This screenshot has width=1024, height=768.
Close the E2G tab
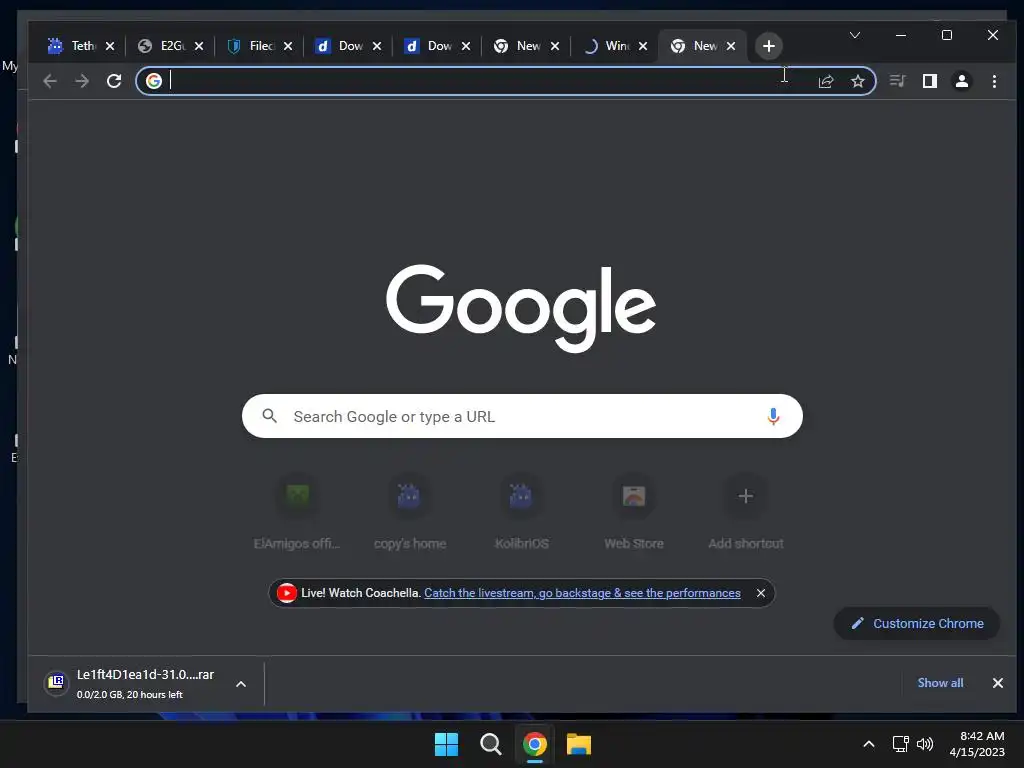(199, 46)
